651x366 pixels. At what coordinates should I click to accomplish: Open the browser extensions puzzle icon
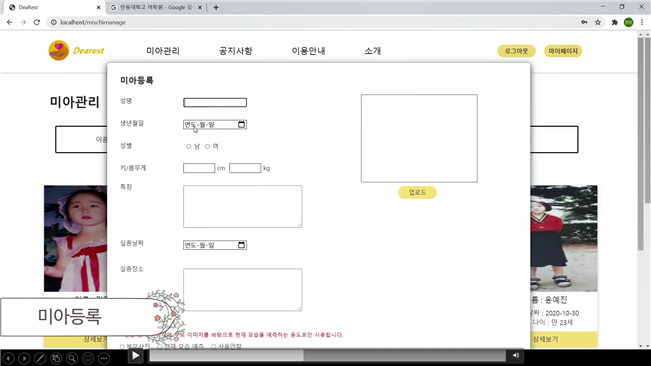click(615, 22)
